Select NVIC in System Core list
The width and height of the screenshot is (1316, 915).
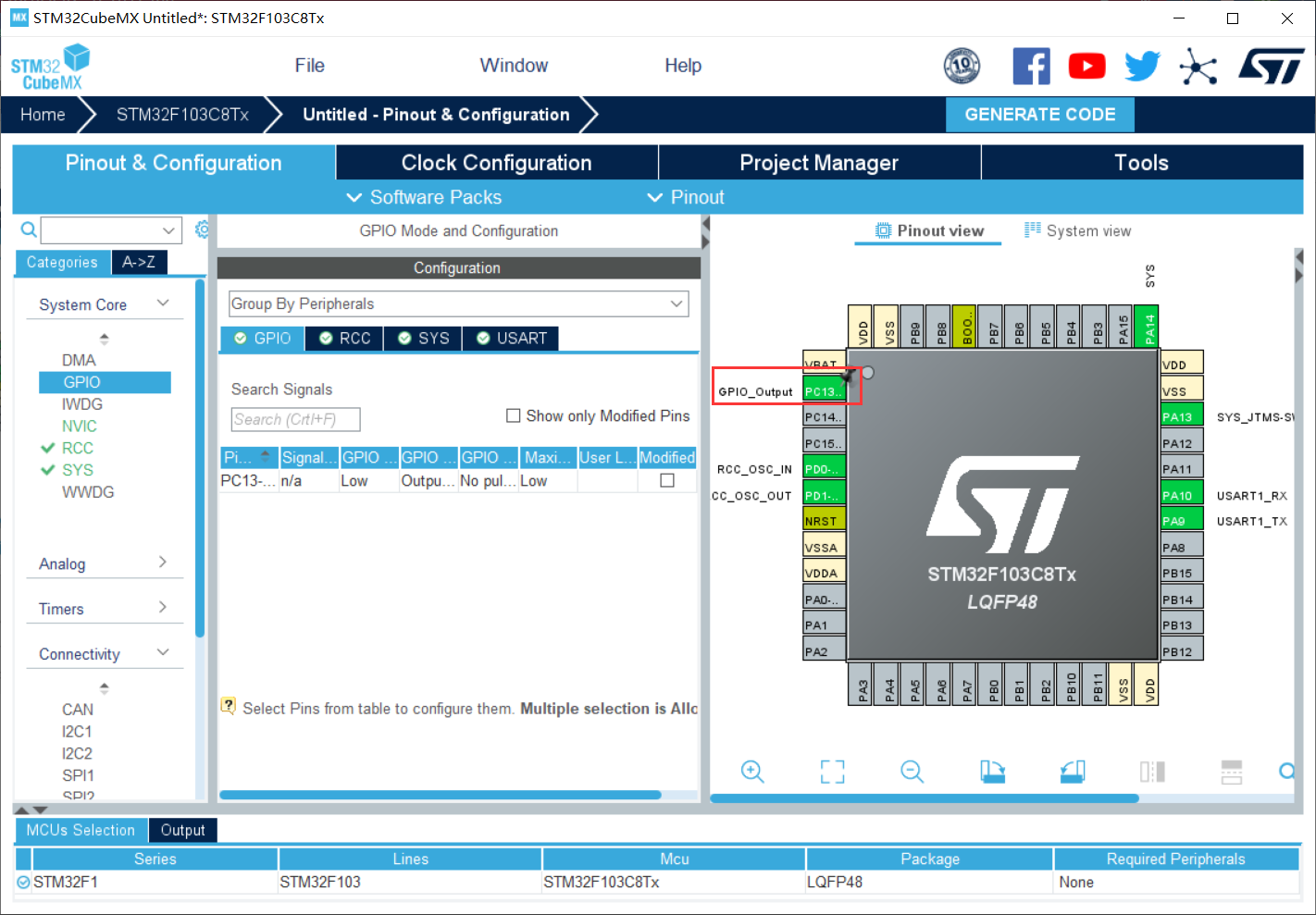(80, 426)
